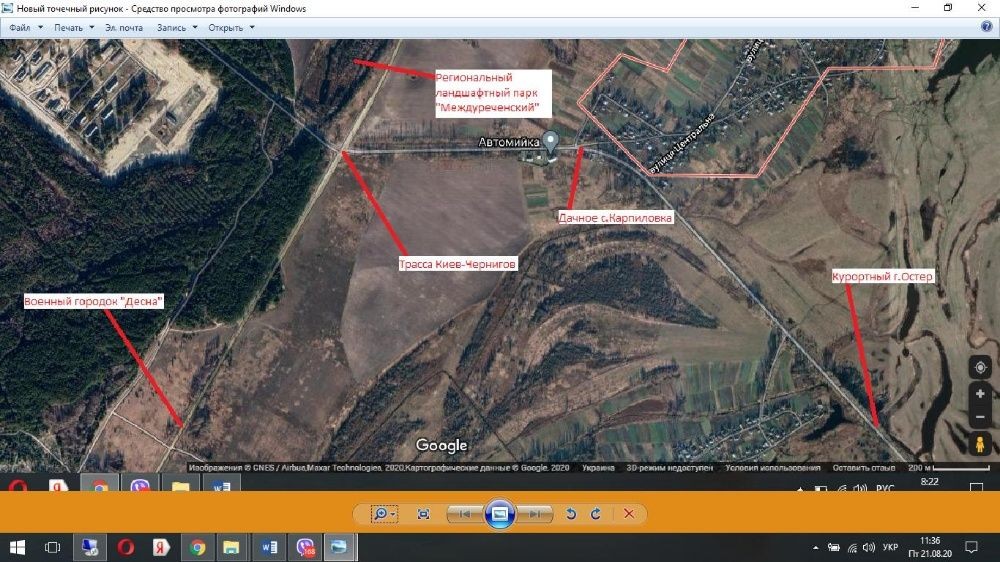
Task: Open Google Chrome from the taskbar
Action: pyautogui.click(x=197, y=547)
